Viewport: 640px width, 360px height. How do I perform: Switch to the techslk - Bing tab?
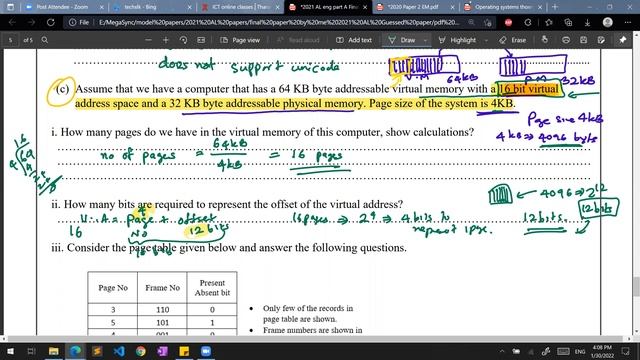153,7
